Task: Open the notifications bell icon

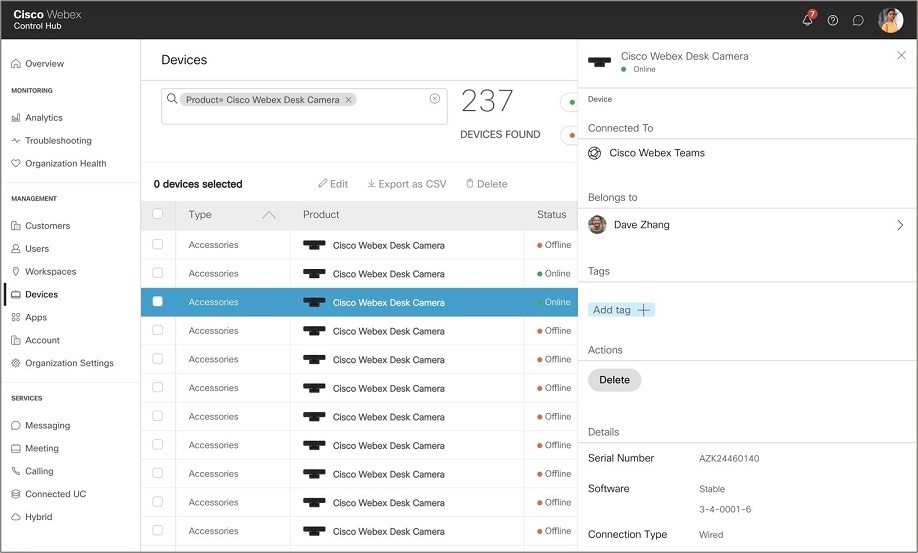Action: tap(808, 20)
